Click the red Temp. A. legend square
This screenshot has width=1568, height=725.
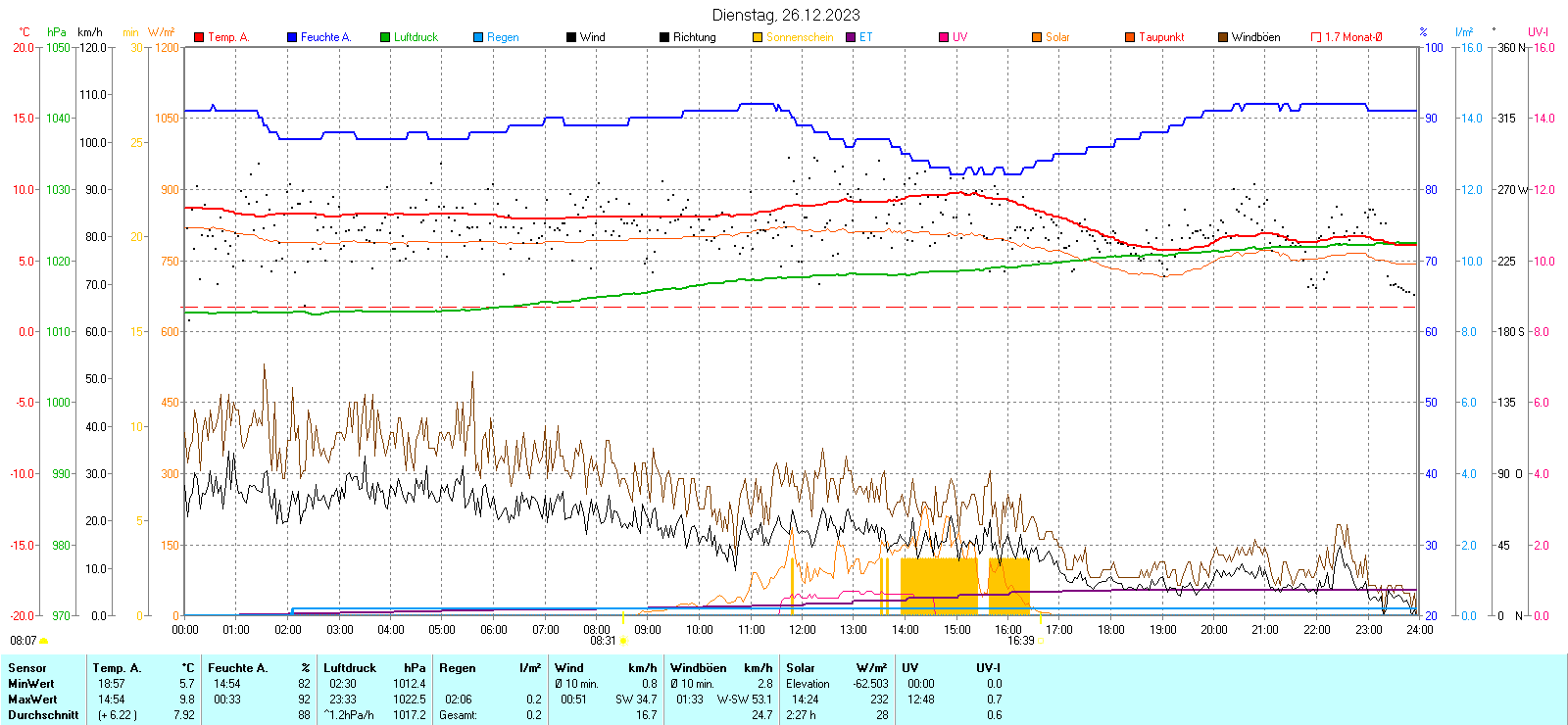point(200,37)
